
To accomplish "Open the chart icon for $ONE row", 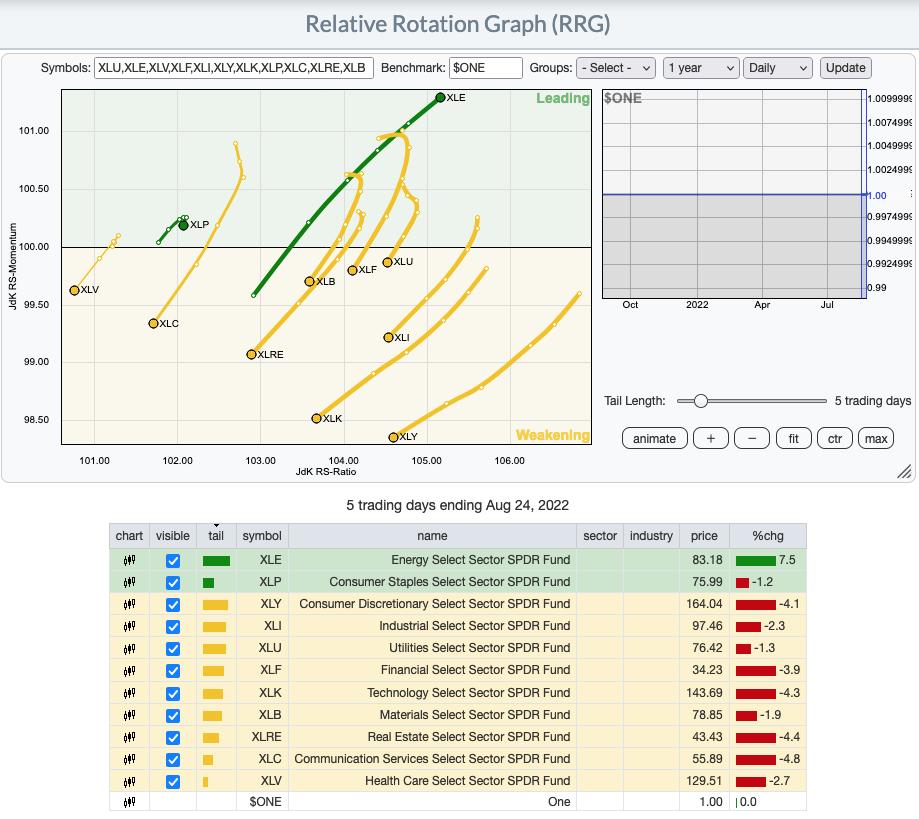I will click(x=130, y=802).
